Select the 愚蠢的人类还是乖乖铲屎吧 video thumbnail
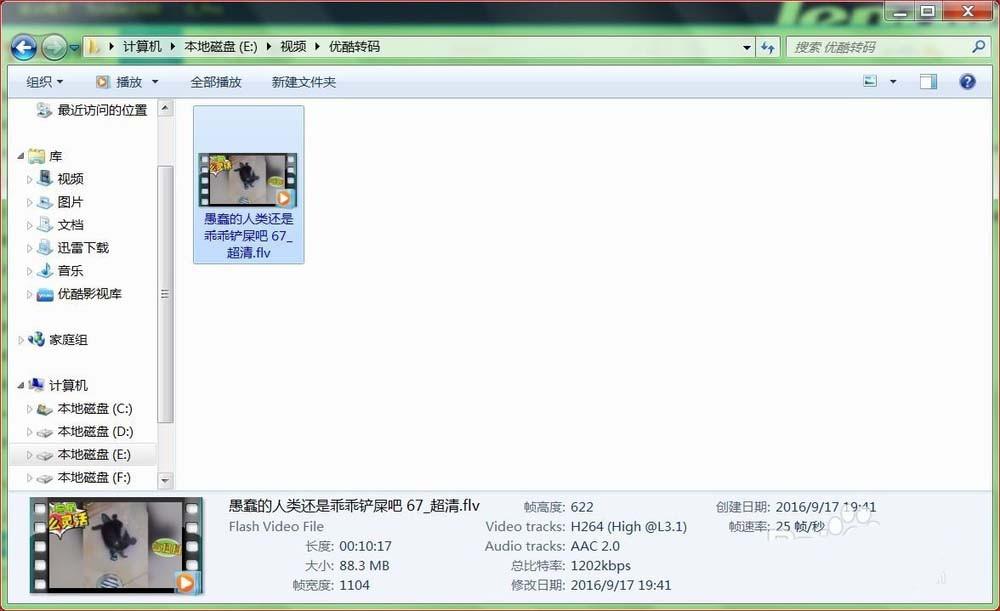 (x=247, y=180)
